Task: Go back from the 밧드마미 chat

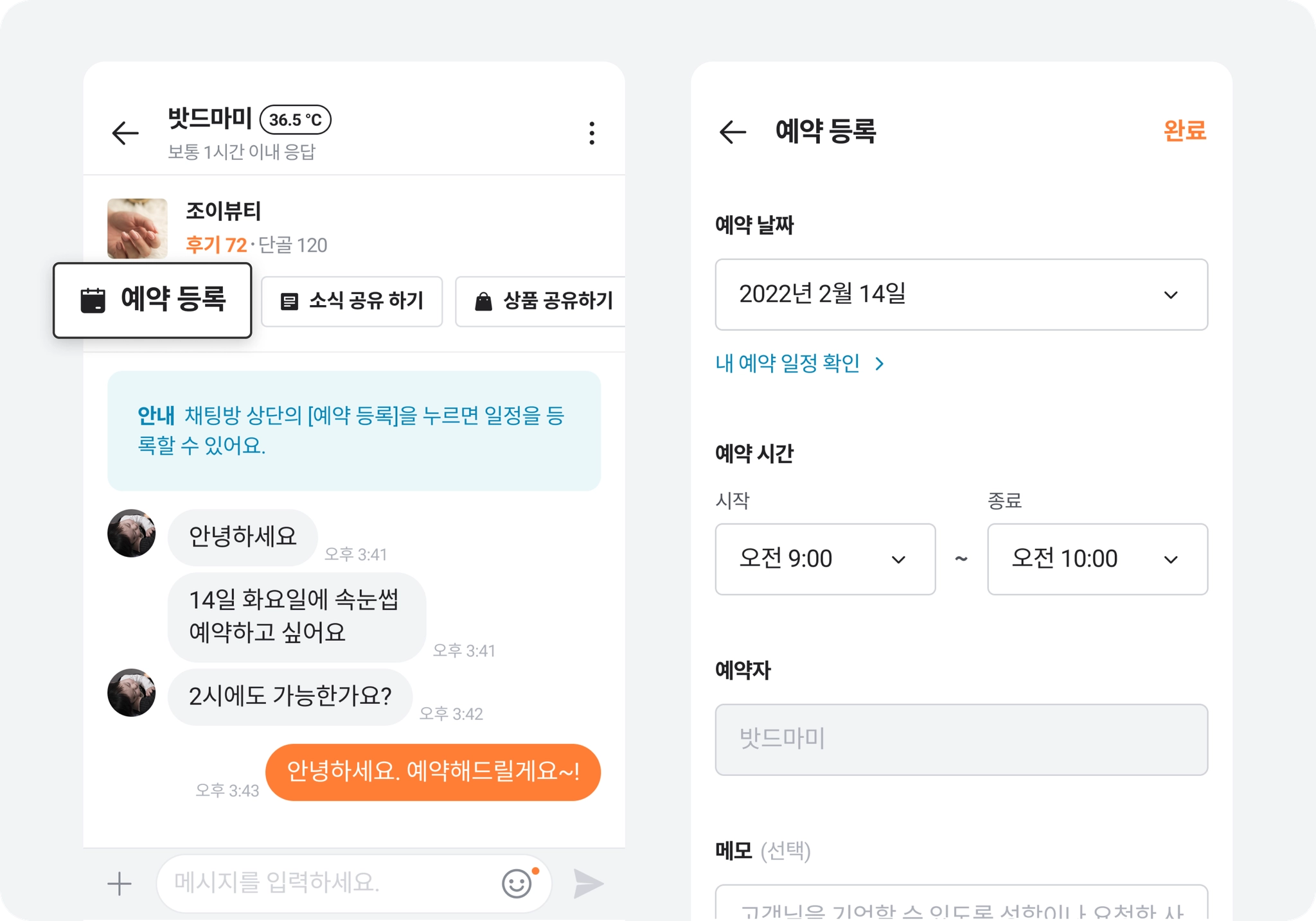Action: coord(125,133)
